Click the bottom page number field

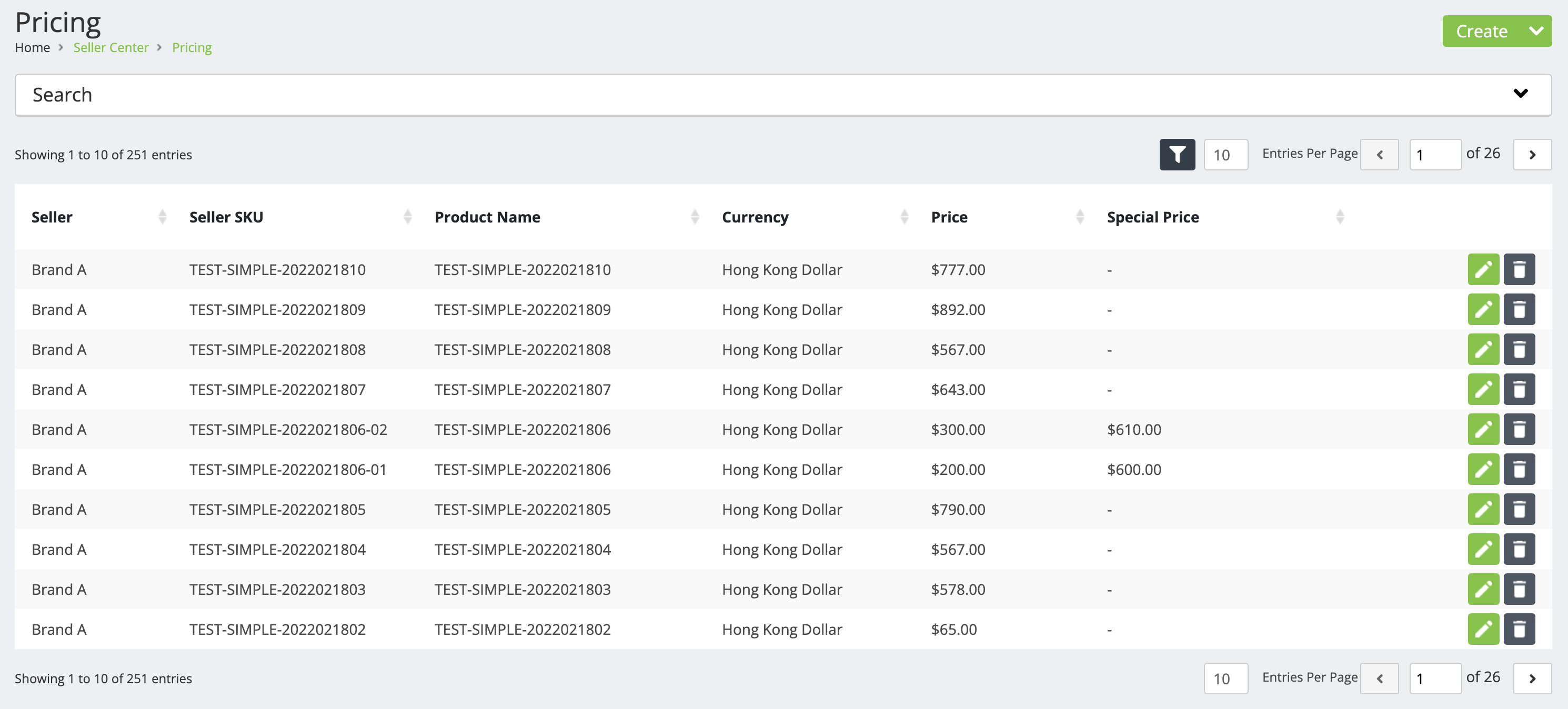pyautogui.click(x=1435, y=678)
